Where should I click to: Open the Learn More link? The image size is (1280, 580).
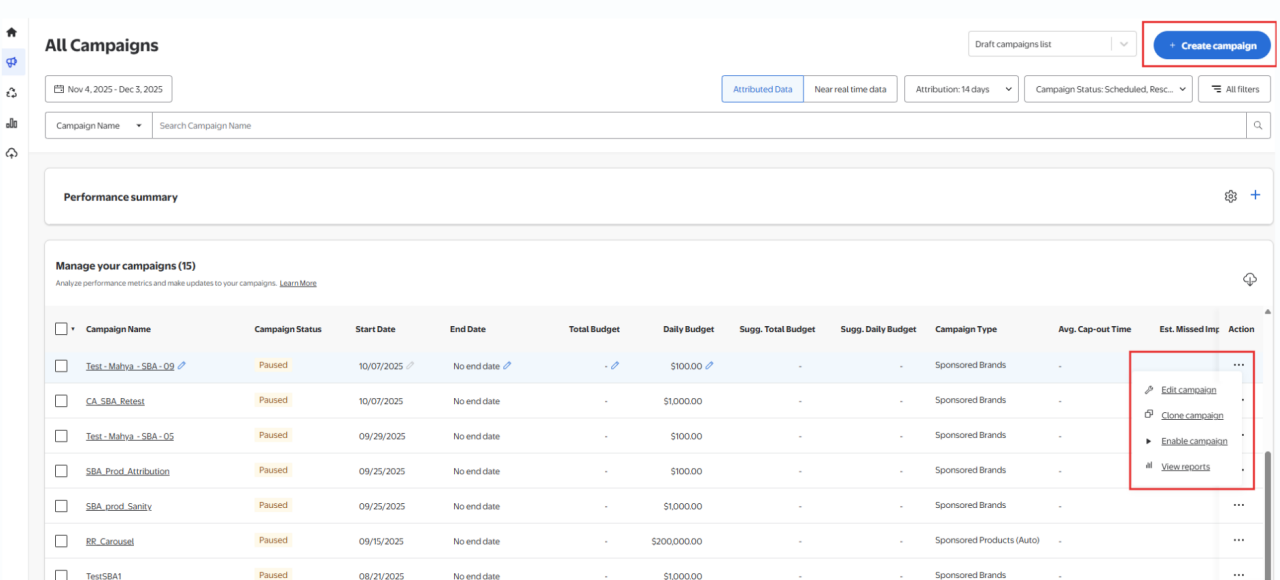coord(298,284)
